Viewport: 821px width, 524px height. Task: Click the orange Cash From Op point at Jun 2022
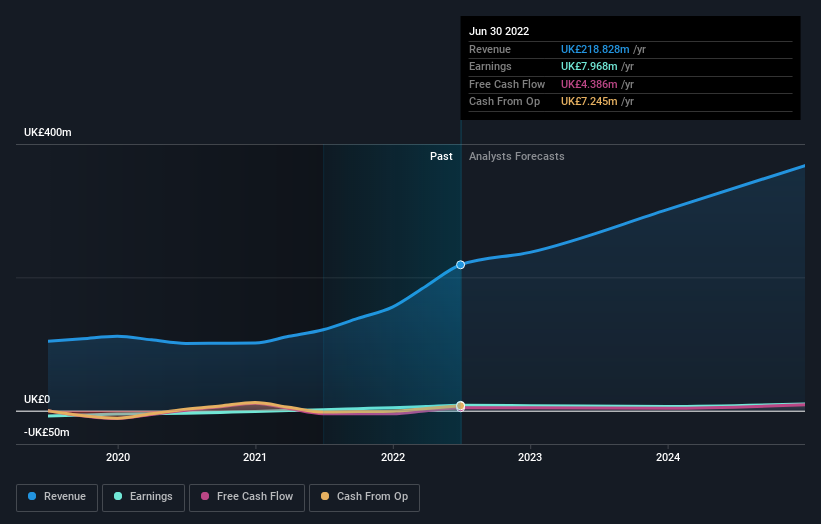pos(460,406)
